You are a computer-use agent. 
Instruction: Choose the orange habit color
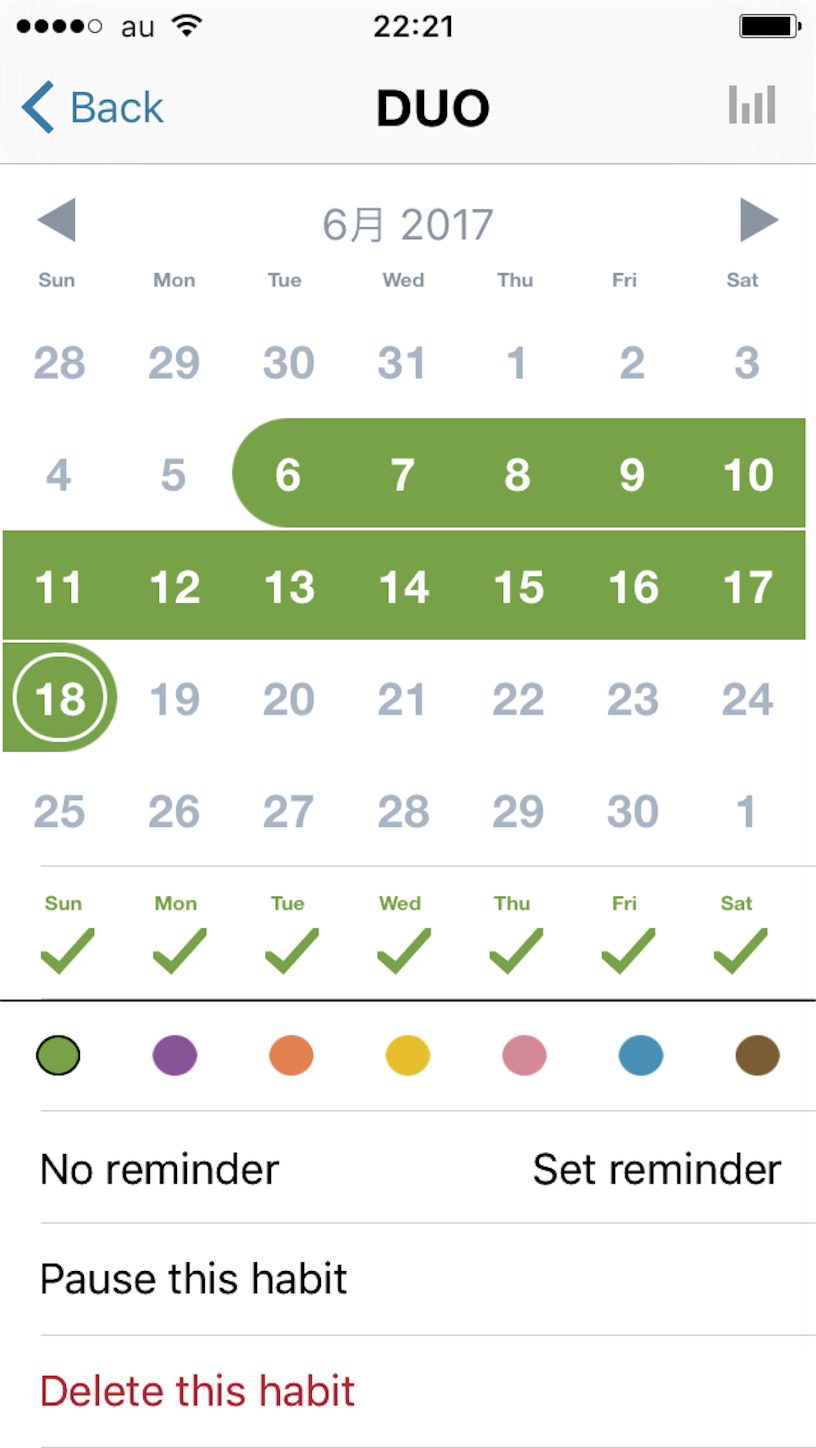[291, 1055]
